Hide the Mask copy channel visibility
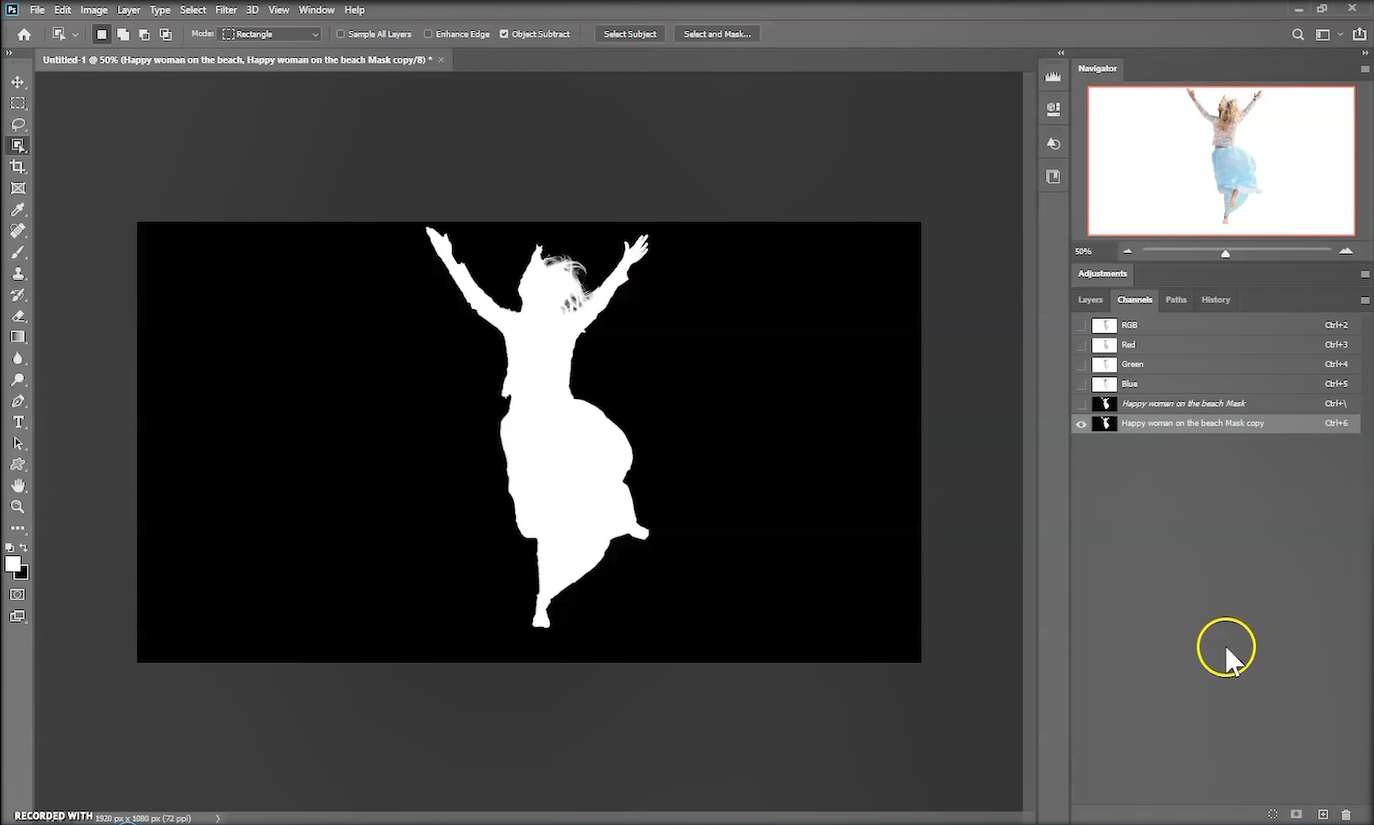The height and width of the screenshot is (825, 1374). 1081,424
